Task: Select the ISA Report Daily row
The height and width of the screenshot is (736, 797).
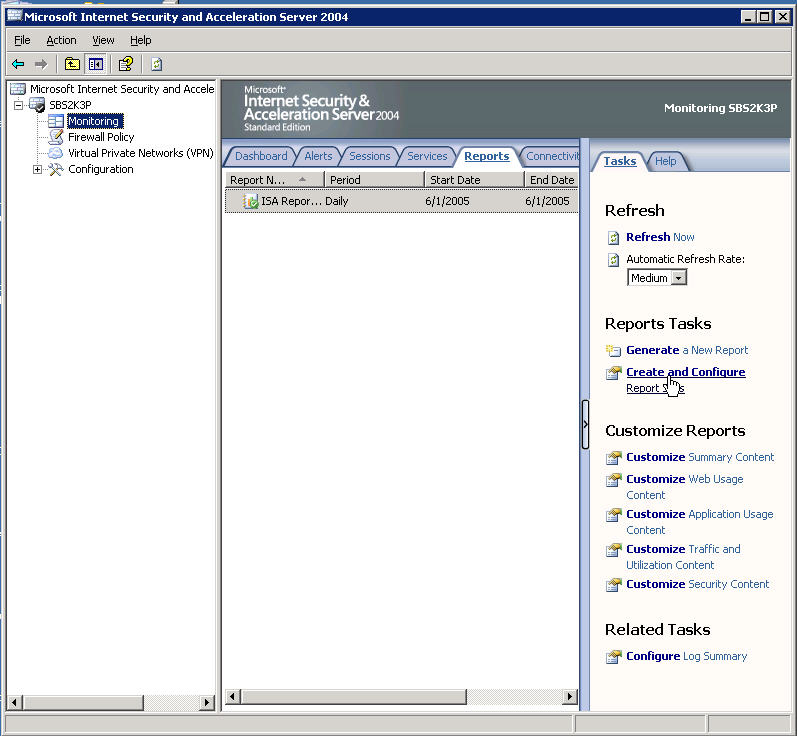Action: (x=402, y=201)
